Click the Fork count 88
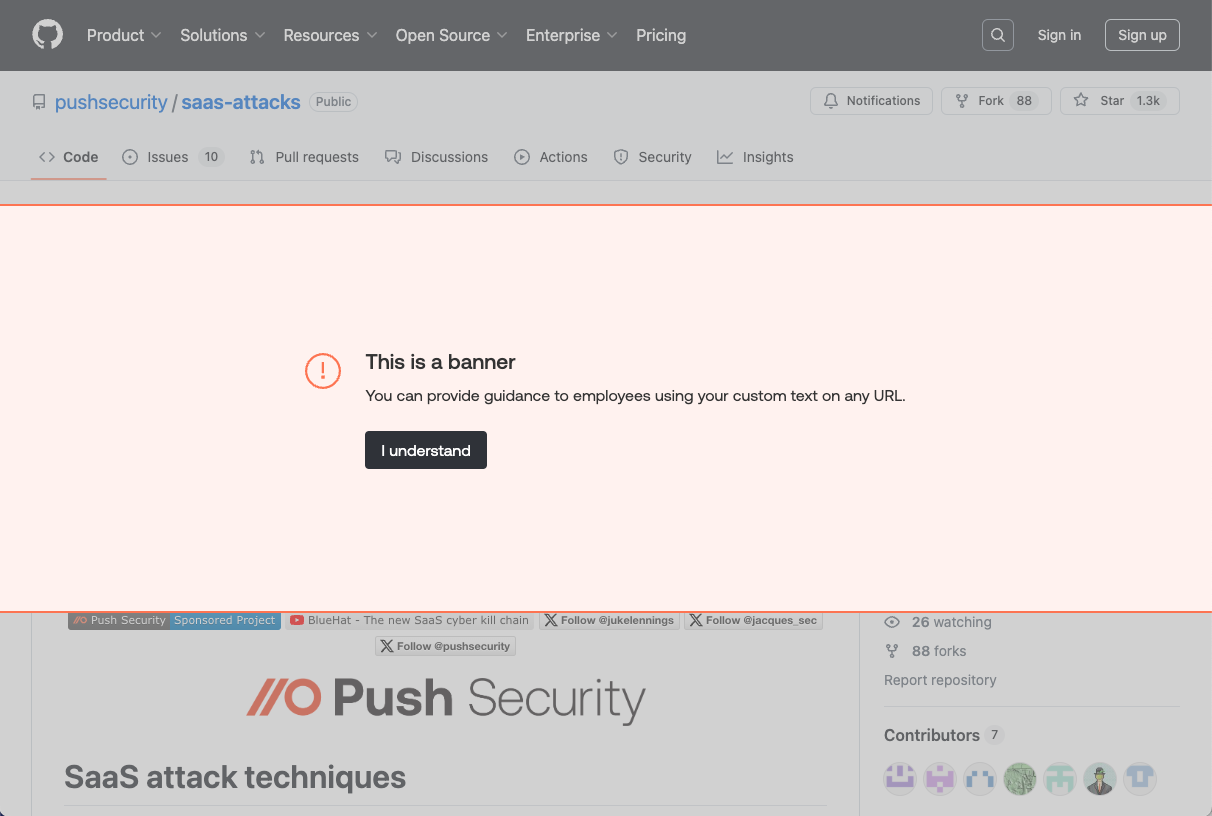 pyautogui.click(x=1024, y=101)
